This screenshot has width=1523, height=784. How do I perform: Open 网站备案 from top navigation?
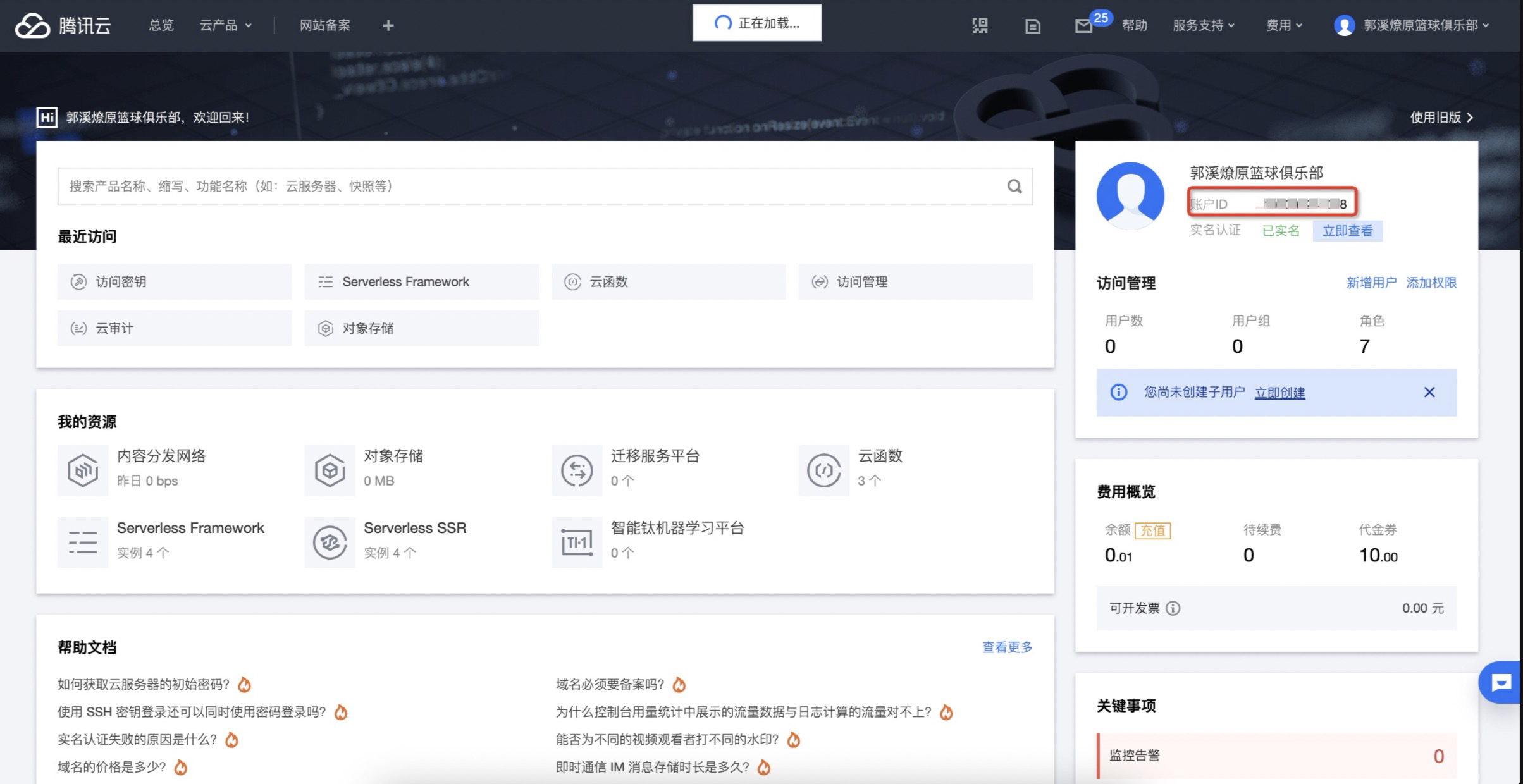[x=324, y=25]
